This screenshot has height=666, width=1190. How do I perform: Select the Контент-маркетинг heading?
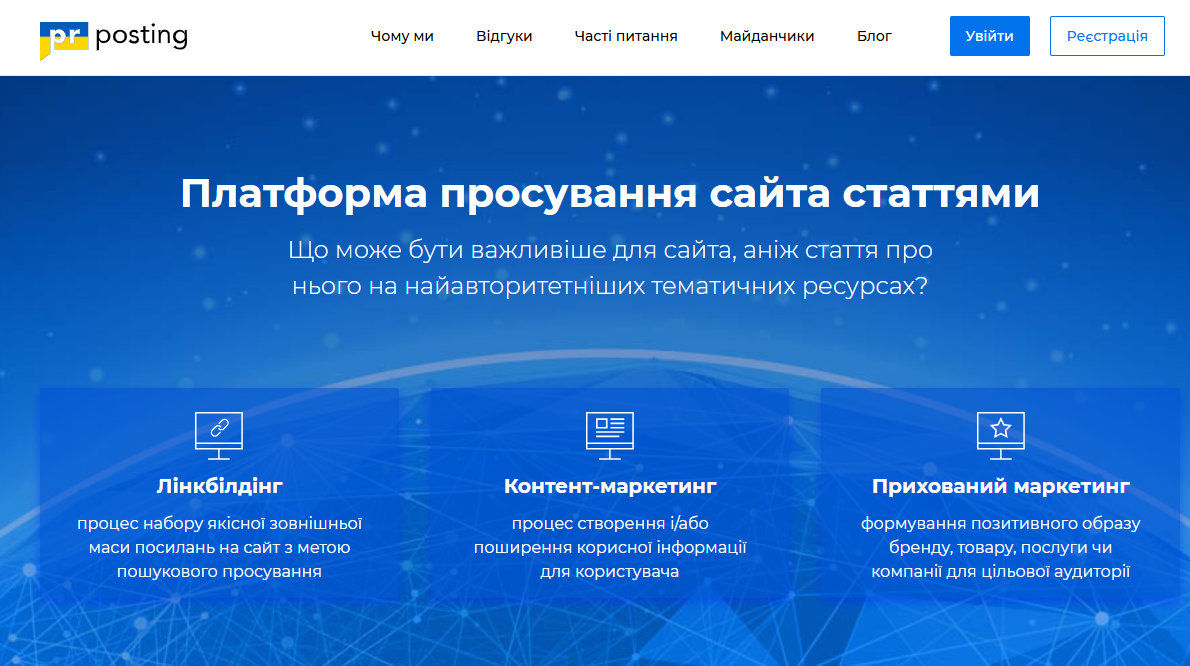point(609,486)
